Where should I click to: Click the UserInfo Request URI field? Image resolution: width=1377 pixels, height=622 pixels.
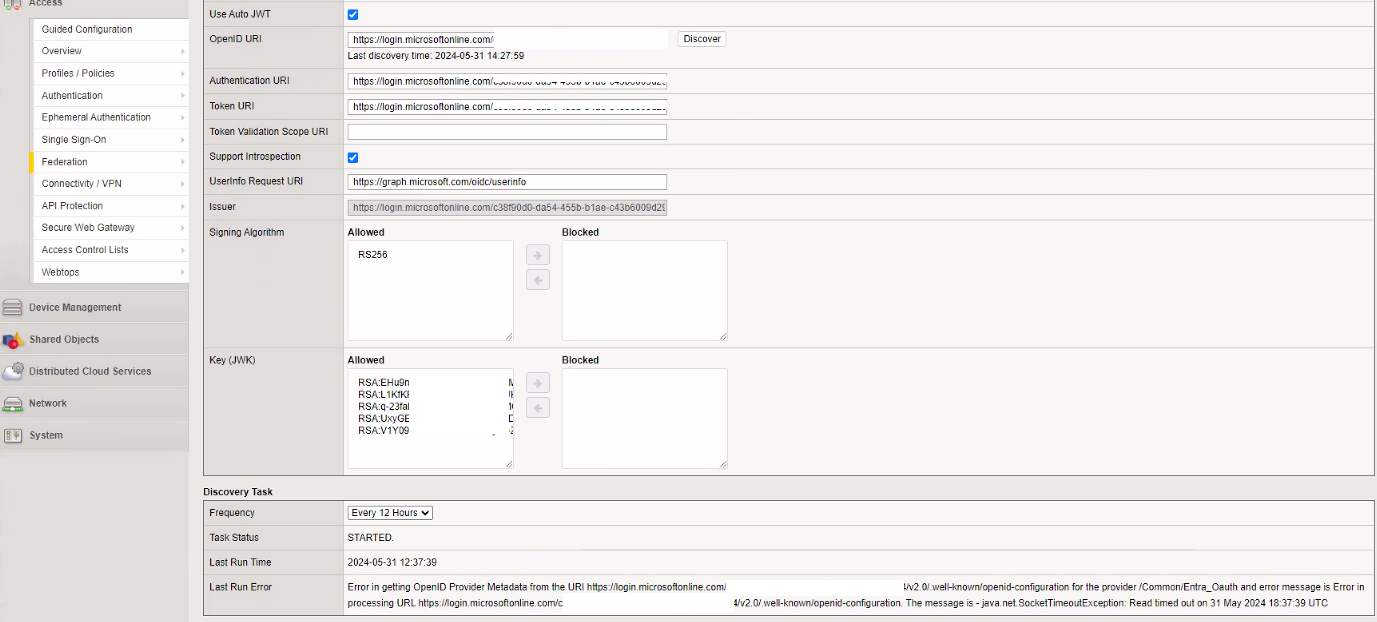(x=507, y=182)
